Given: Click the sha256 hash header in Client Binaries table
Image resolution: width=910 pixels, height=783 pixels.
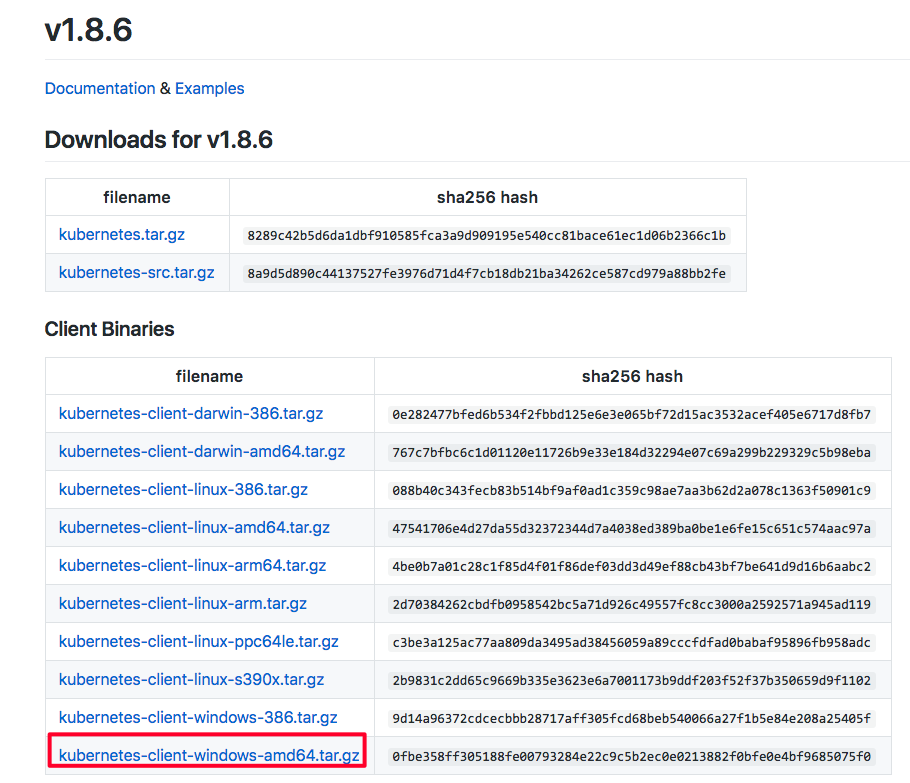Looking at the screenshot, I should (x=633, y=376).
